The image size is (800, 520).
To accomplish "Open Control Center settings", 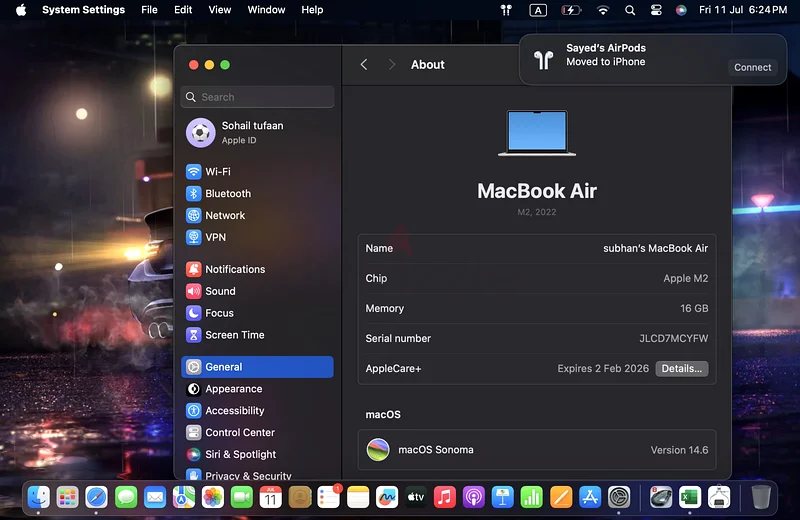I will pos(257,432).
